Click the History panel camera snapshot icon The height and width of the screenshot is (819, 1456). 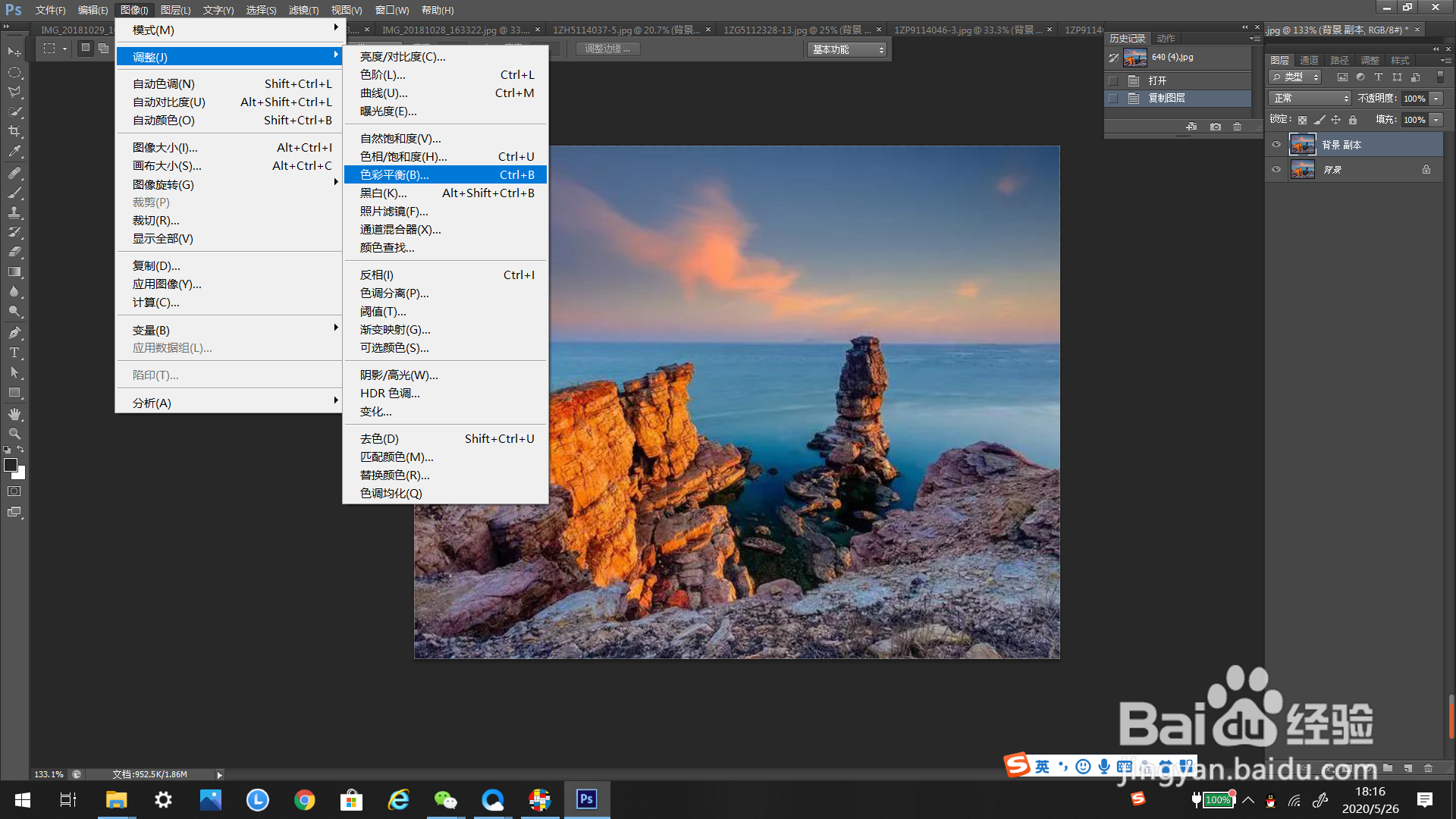coord(1216,127)
